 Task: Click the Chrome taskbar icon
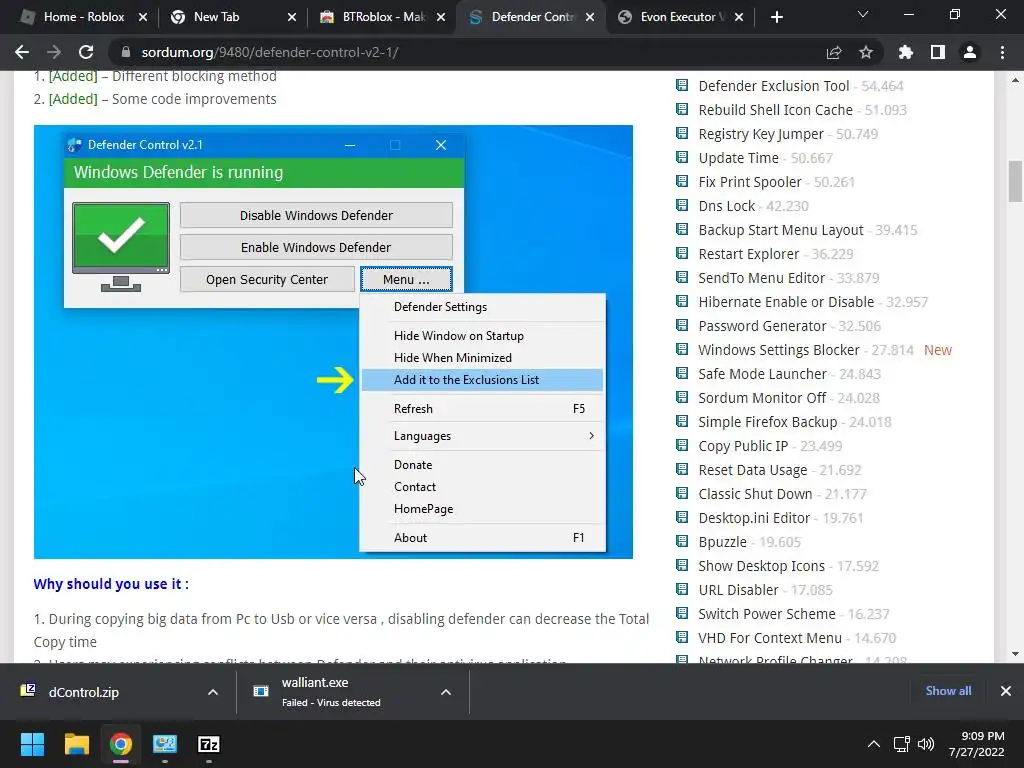click(x=120, y=744)
